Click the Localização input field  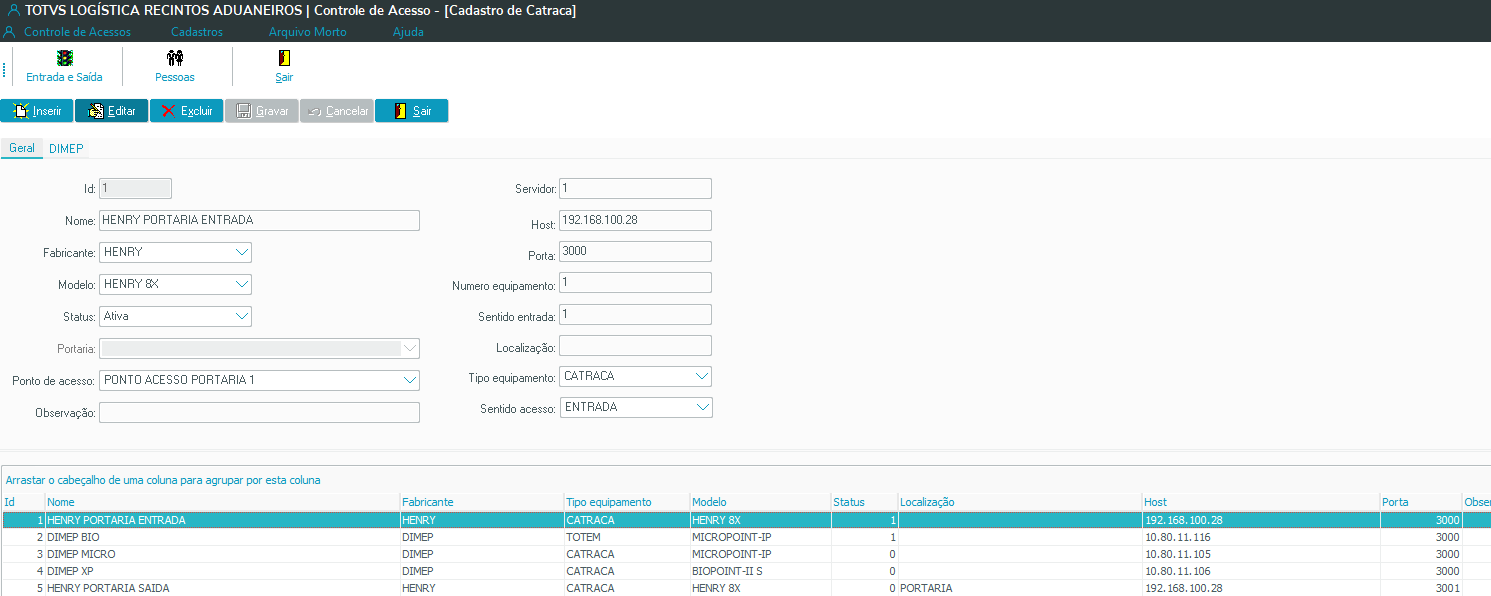coord(635,346)
